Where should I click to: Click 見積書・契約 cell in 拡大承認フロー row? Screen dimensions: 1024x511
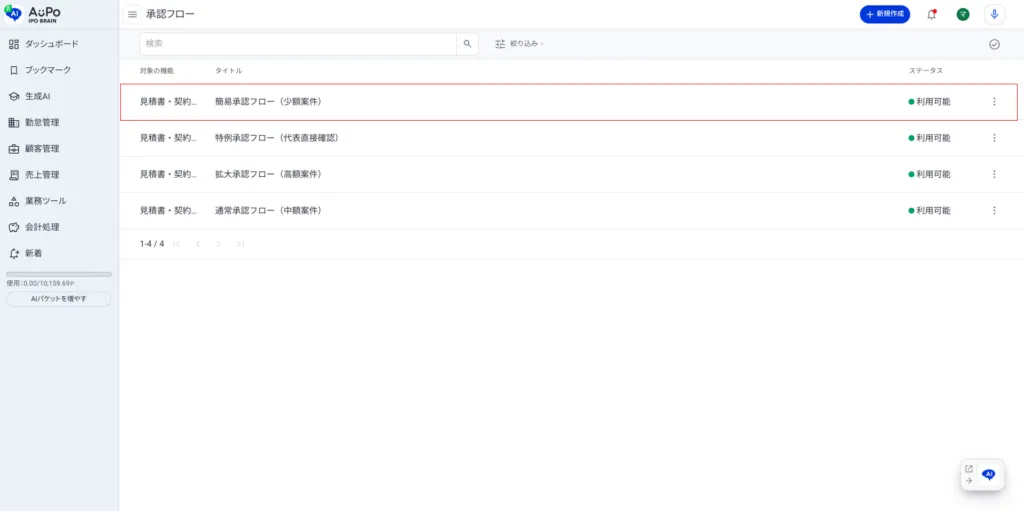click(168, 174)
